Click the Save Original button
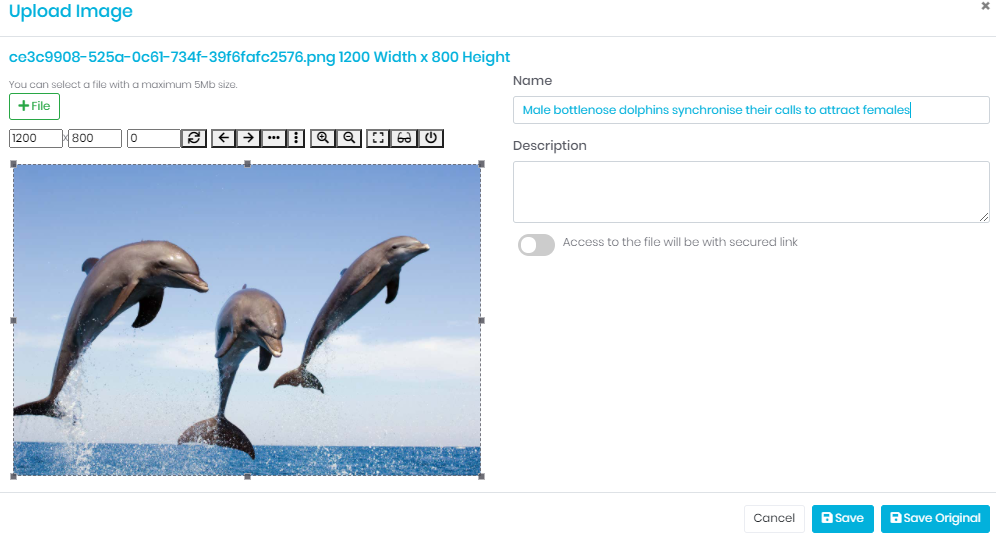Image resolution: width=996 pixels, height=536 pixels. coord(935,518)
